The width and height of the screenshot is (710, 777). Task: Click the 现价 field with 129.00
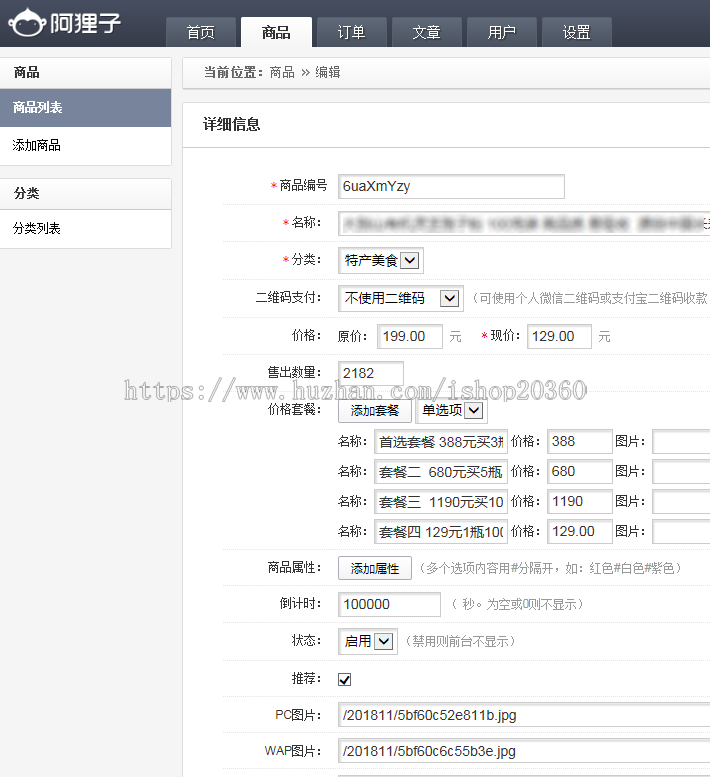559,336
